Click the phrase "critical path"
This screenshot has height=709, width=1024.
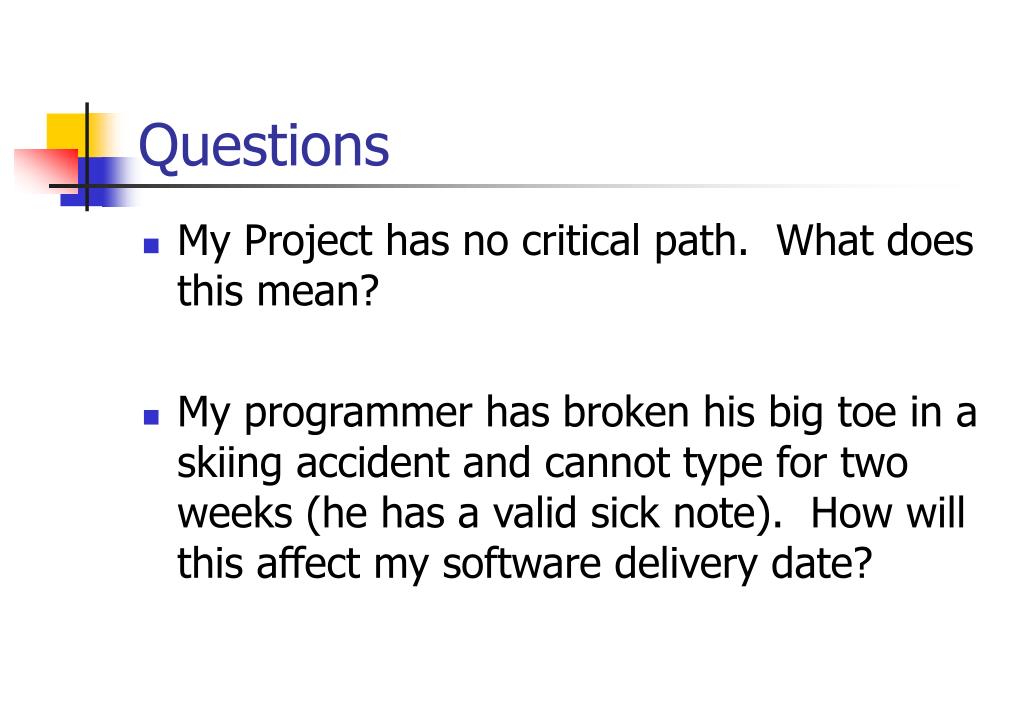click(633, 242)
